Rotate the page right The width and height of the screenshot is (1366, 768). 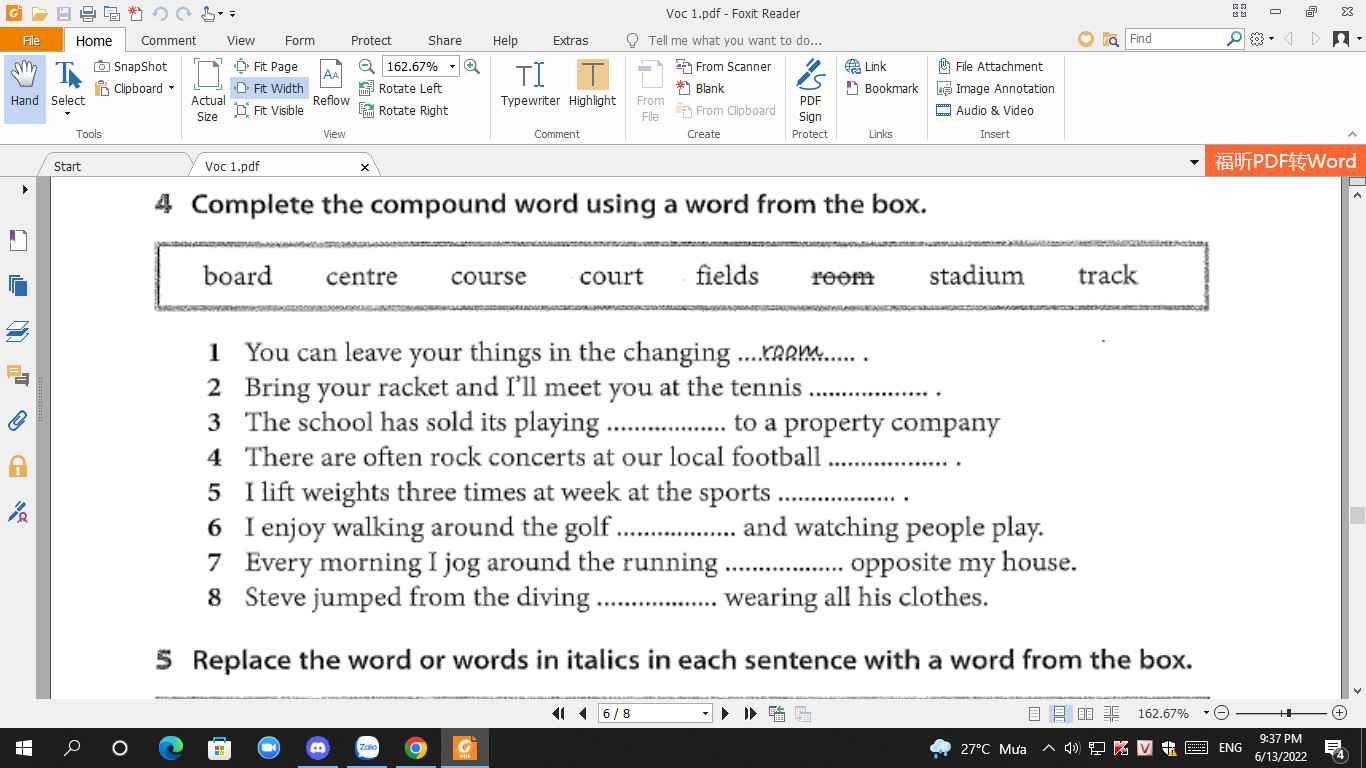[404, 110]
